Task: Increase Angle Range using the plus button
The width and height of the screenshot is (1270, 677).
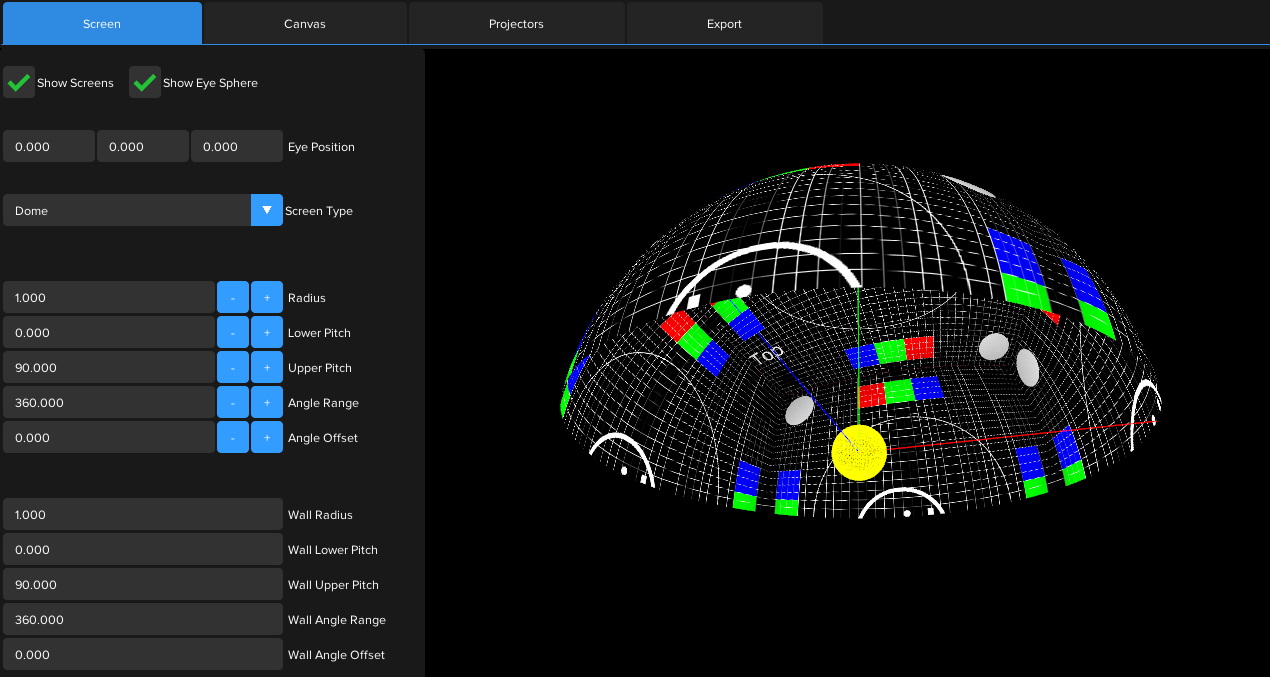Action: (266, 401)
